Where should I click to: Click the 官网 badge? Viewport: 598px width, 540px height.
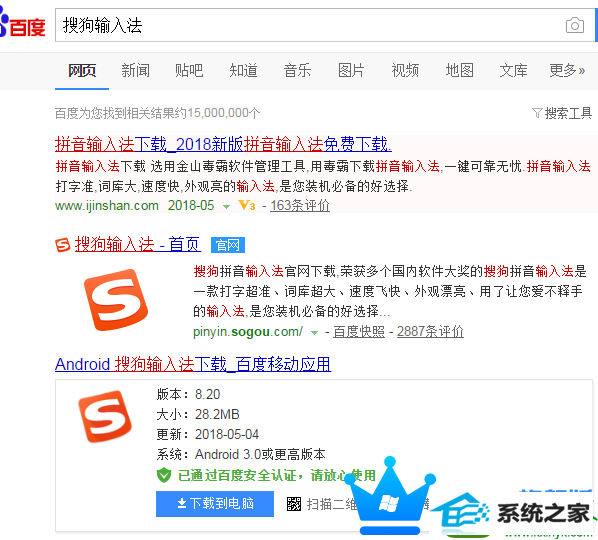[x=228, y=245]
